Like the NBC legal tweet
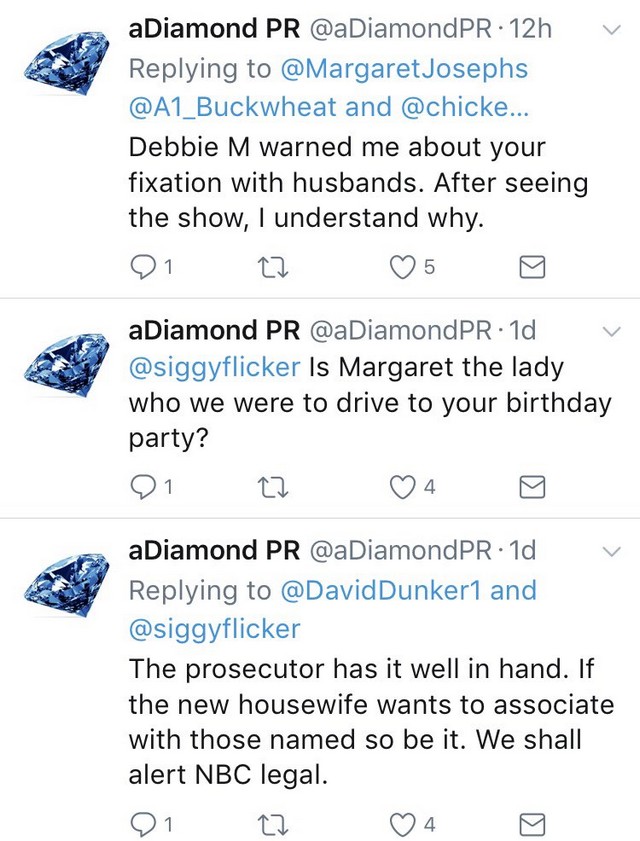This screenshot has width=640, height=841. [401, 824]
